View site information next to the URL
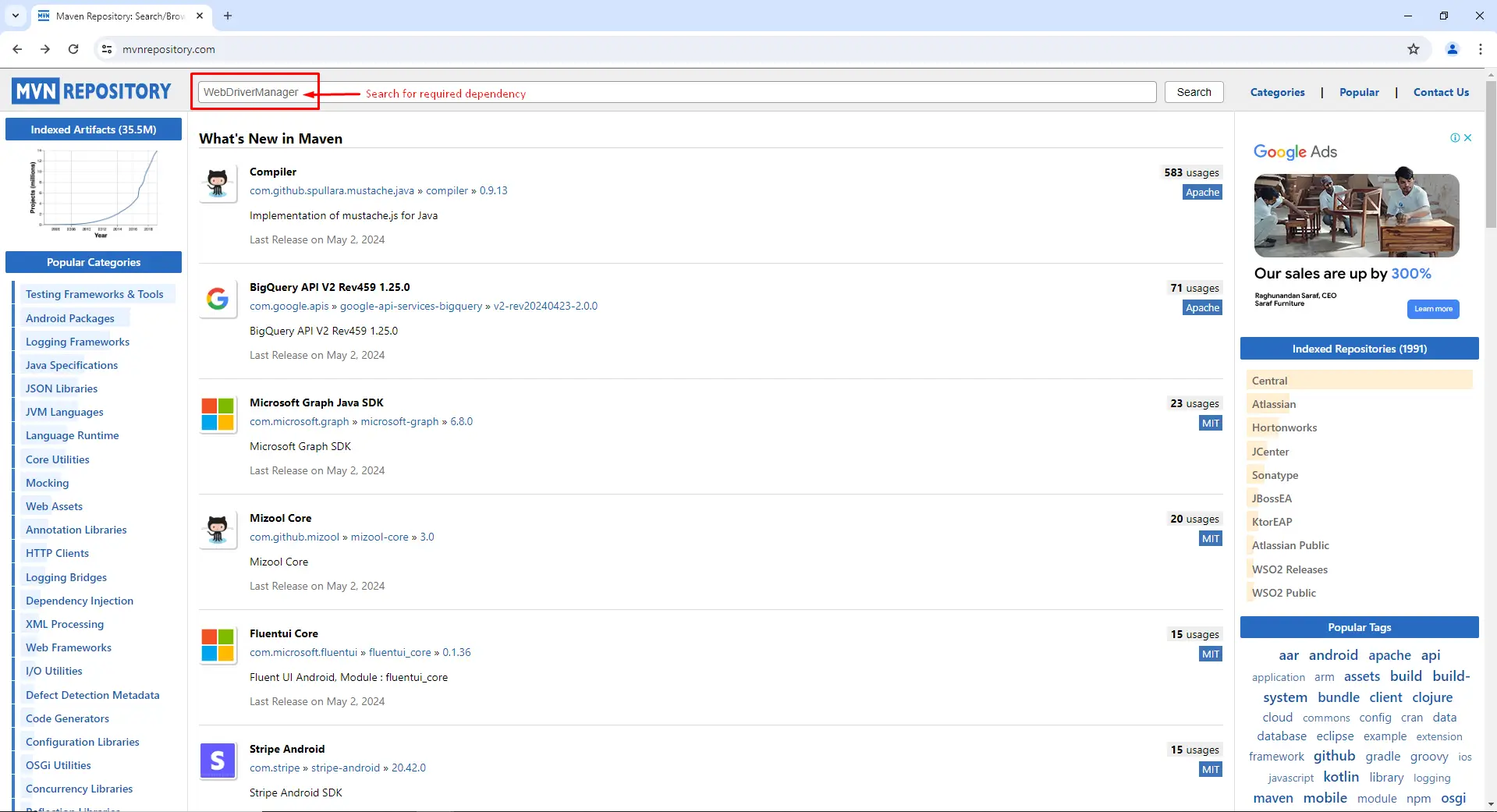Viewport: 1497px width, 812px height. (106, 48)
